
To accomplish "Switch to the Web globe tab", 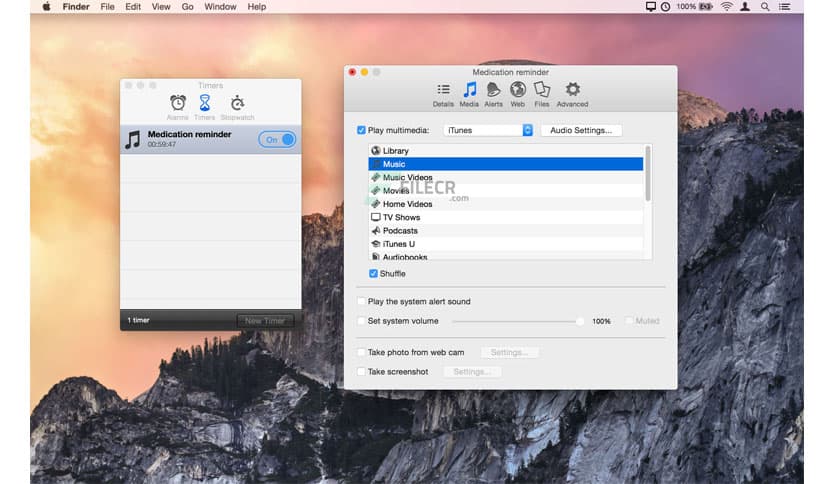I will [x=517, y=94].
